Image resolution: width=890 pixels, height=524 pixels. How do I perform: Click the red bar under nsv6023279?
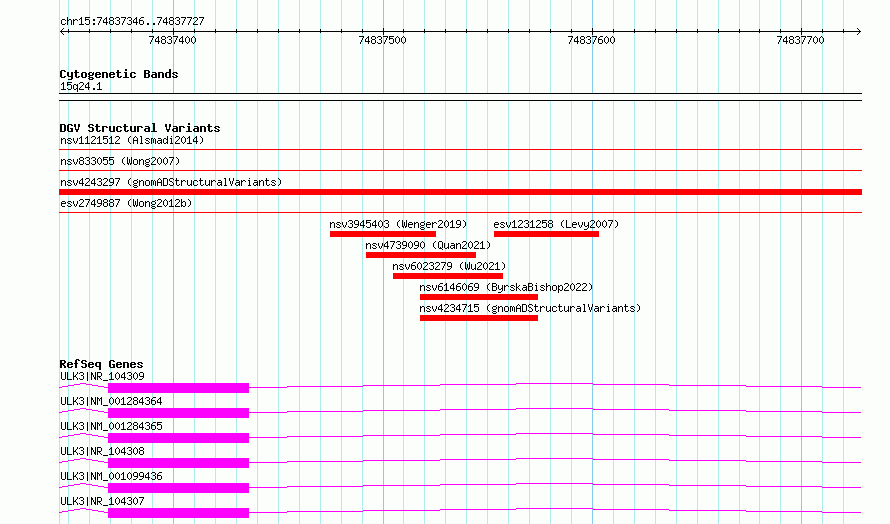pyautogui.click(x=448, y=276)
